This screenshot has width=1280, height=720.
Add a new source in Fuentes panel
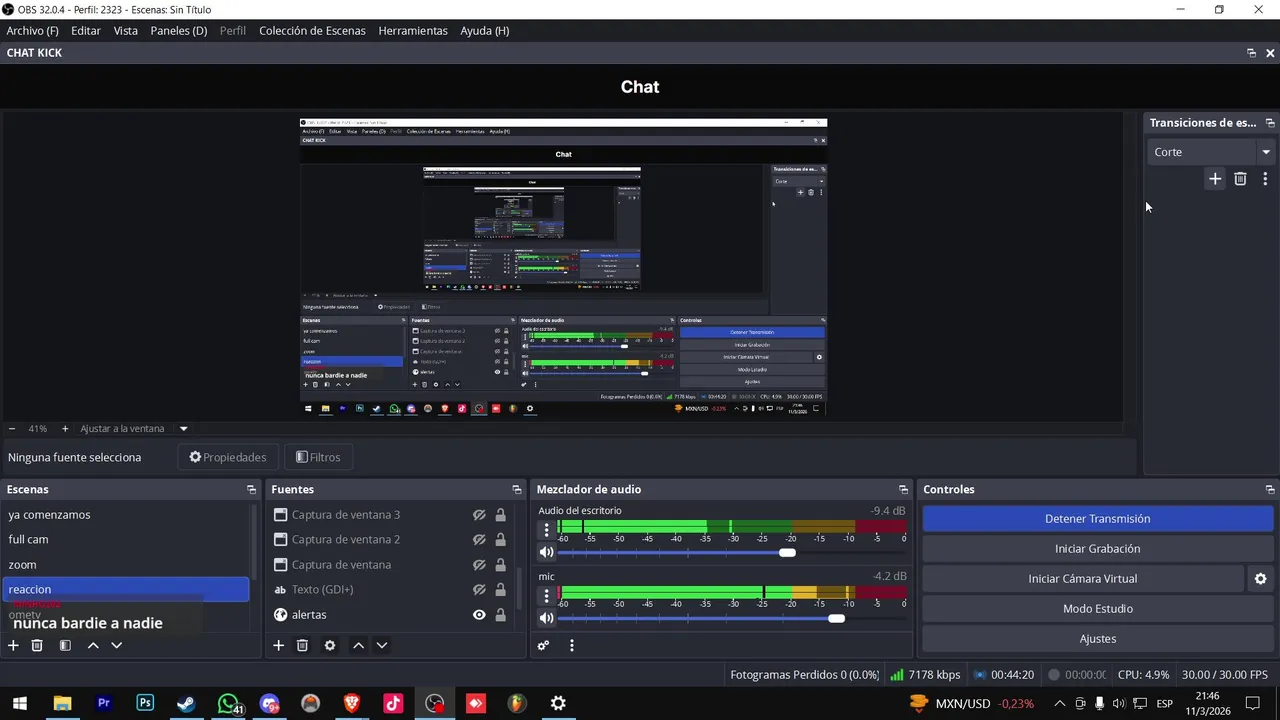[279, 646]
